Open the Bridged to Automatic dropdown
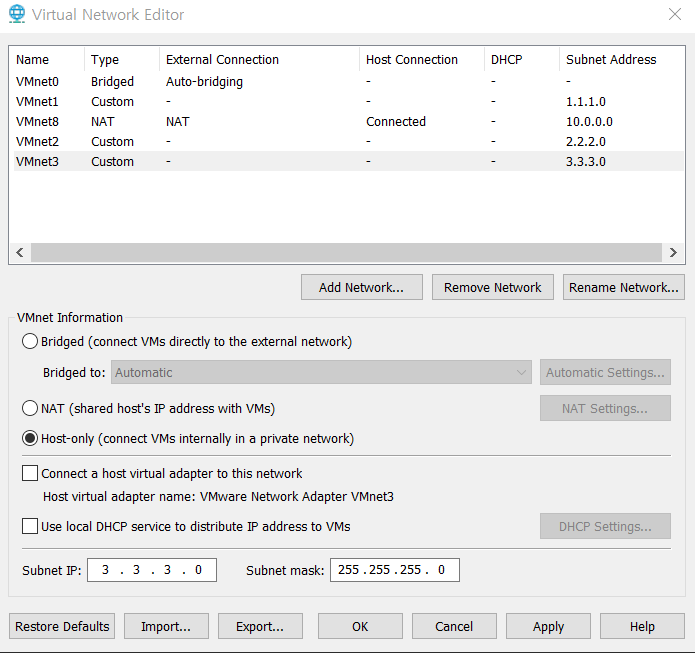The height and width of the screenshot is (653, 695). point(321,372)
